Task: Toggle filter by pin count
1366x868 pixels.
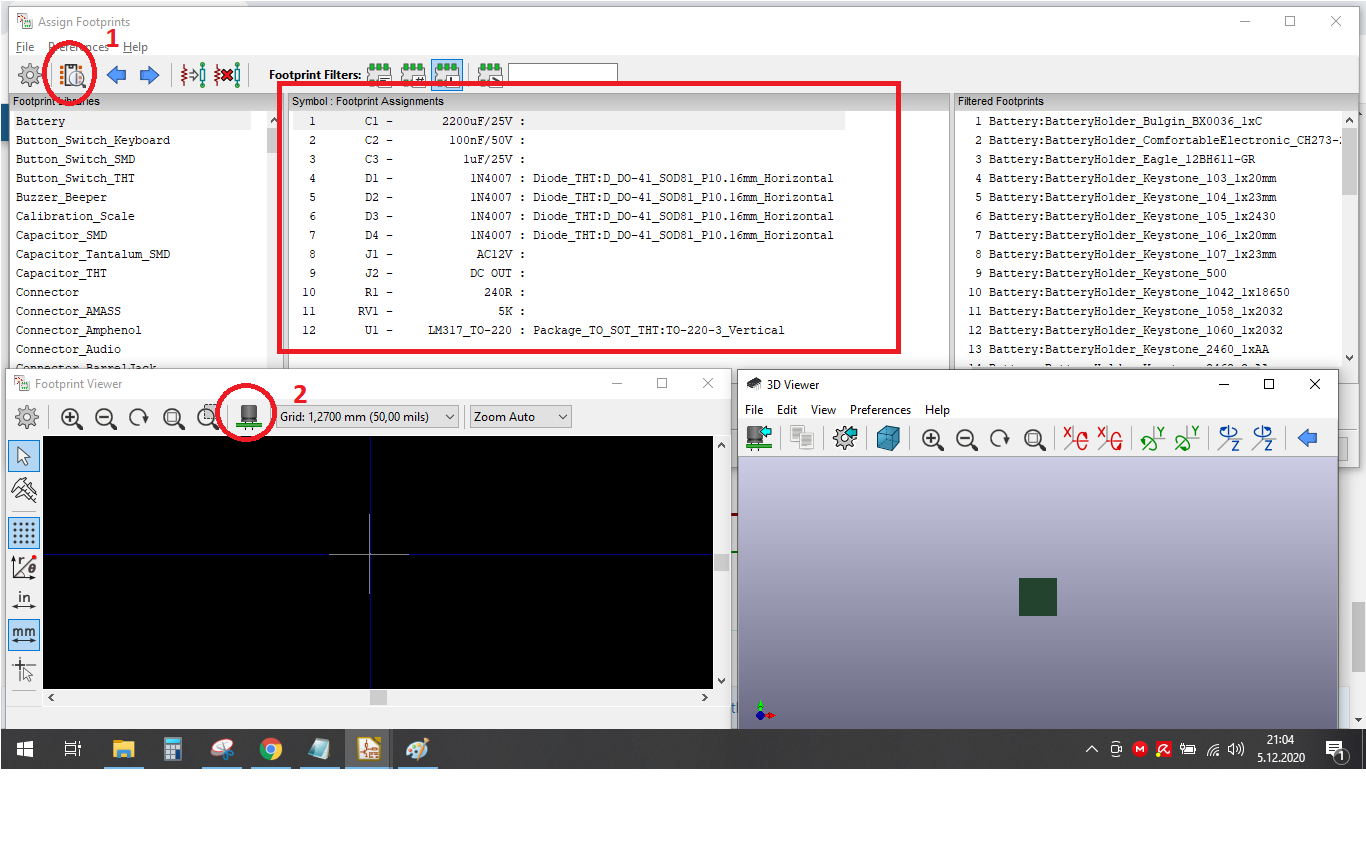Action: [x=413, y=74]
